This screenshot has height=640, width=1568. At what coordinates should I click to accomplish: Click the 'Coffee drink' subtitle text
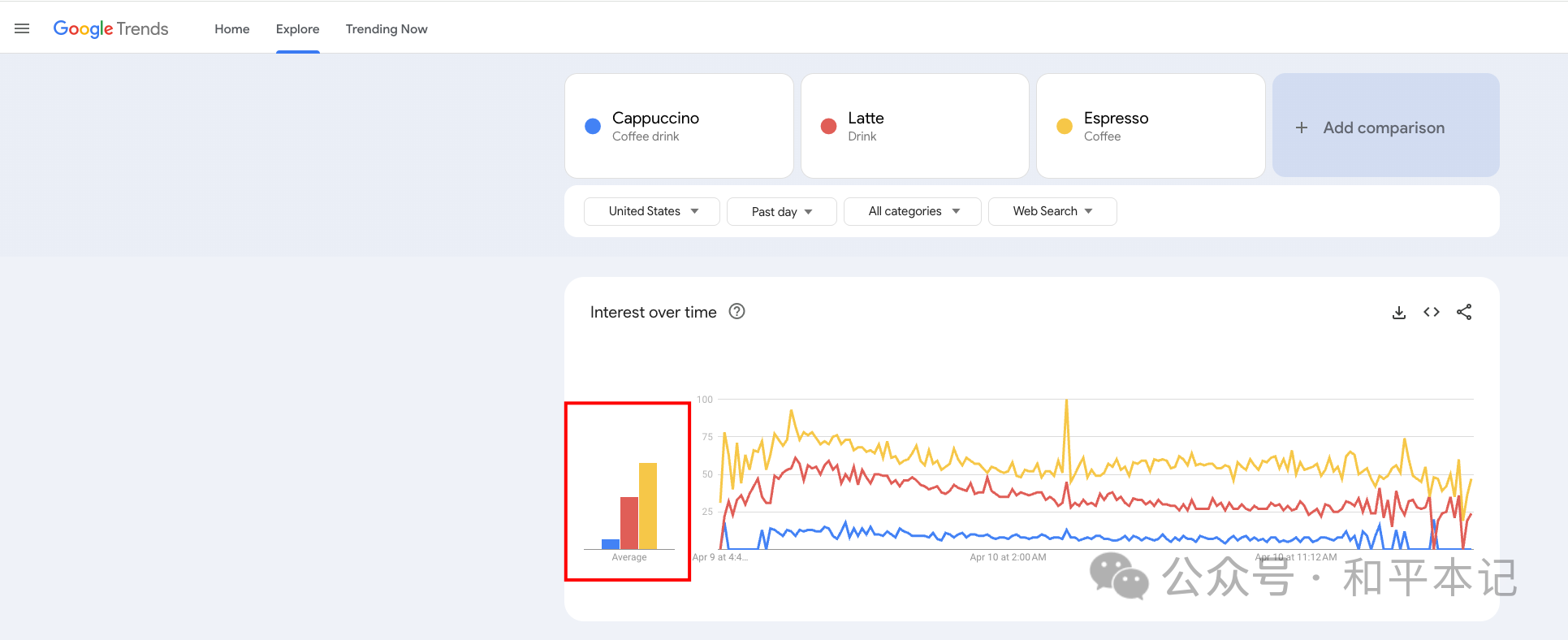[646, 136]
